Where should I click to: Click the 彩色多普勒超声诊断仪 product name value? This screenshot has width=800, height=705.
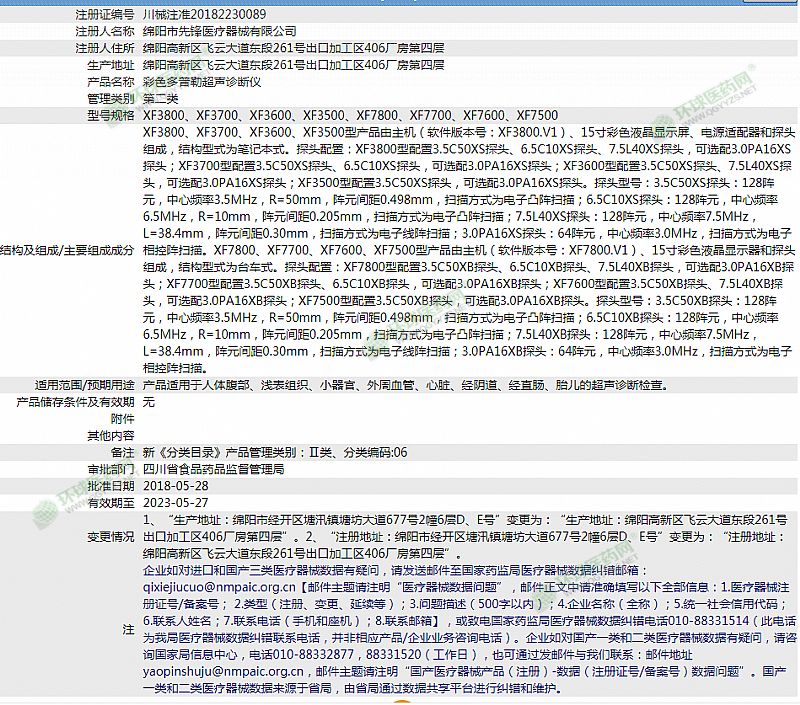click(x=201, y=81)
